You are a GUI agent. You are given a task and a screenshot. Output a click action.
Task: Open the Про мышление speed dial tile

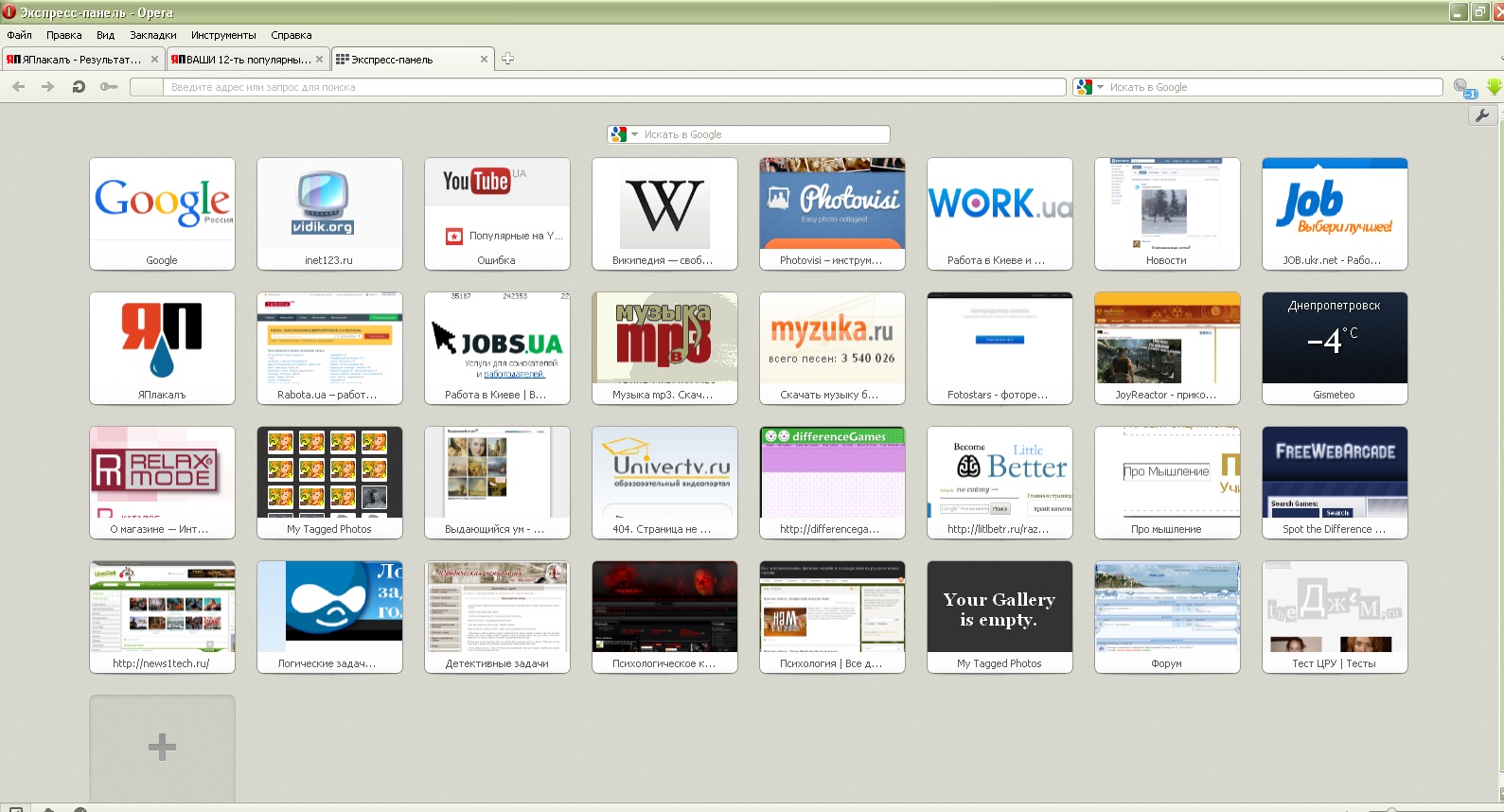(x=1167, y=483)
